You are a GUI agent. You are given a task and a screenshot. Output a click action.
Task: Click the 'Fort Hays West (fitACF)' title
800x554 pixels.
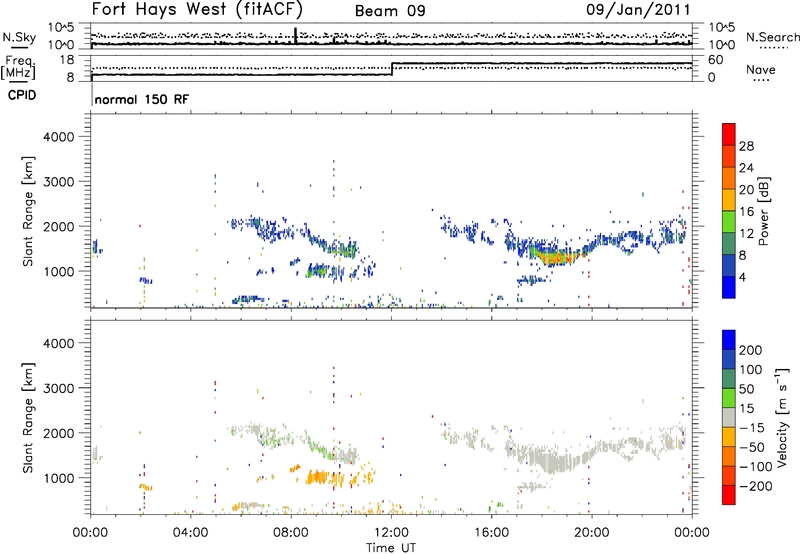197,9
